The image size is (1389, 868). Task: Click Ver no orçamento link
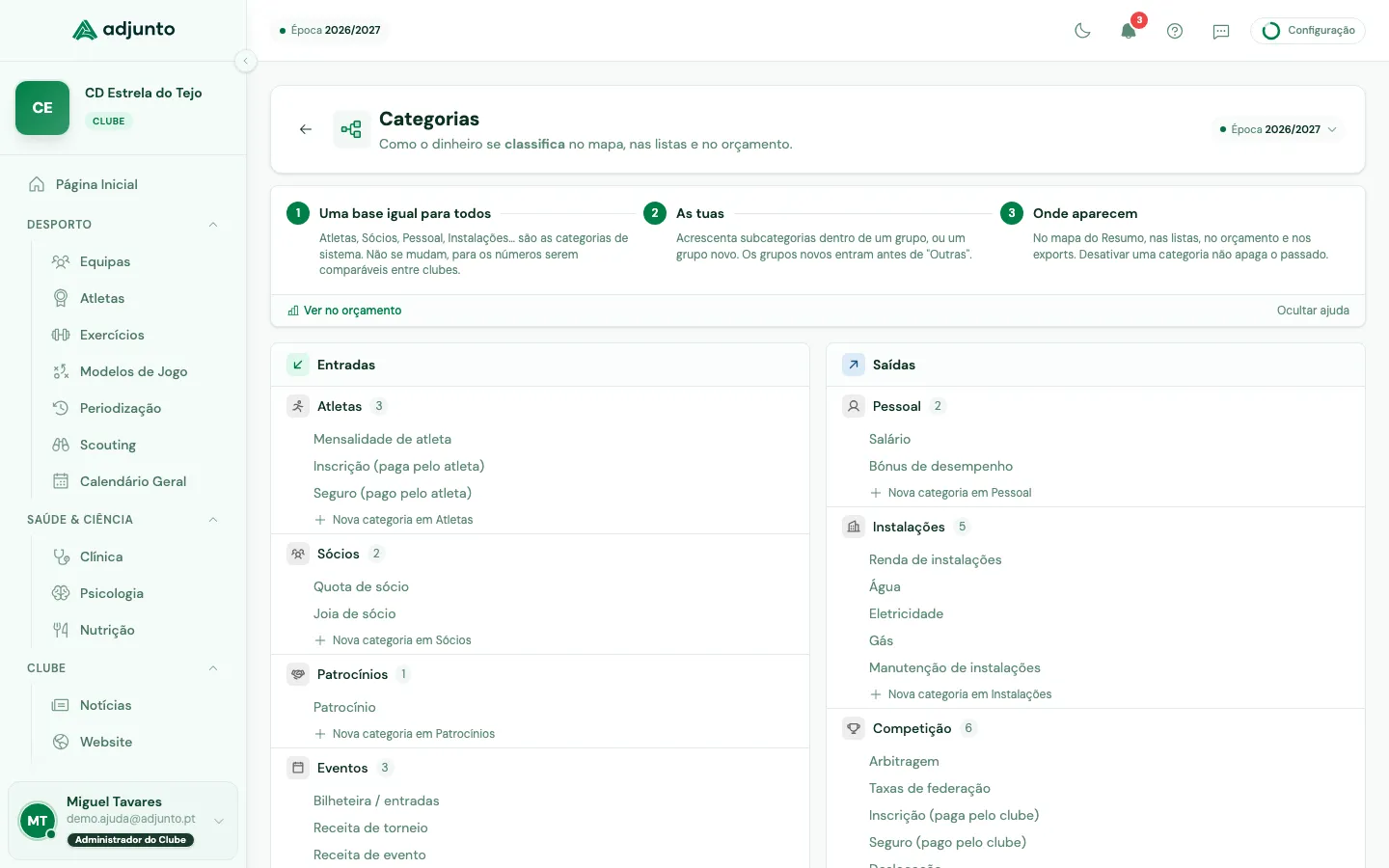344,311
